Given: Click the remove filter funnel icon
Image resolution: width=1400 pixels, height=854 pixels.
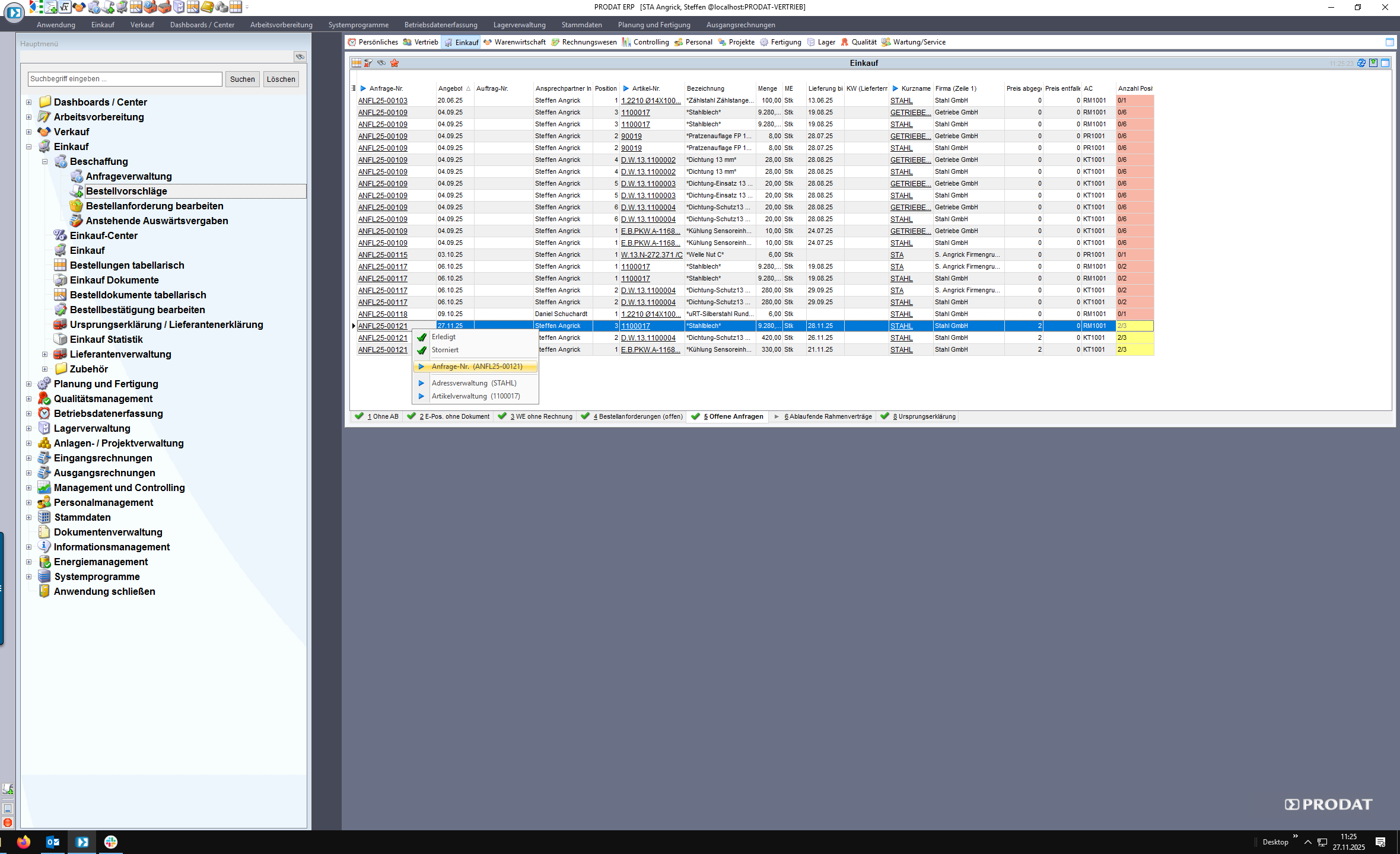Looking at the screenshot, I should pyautogui.click(x=368, y=63).
